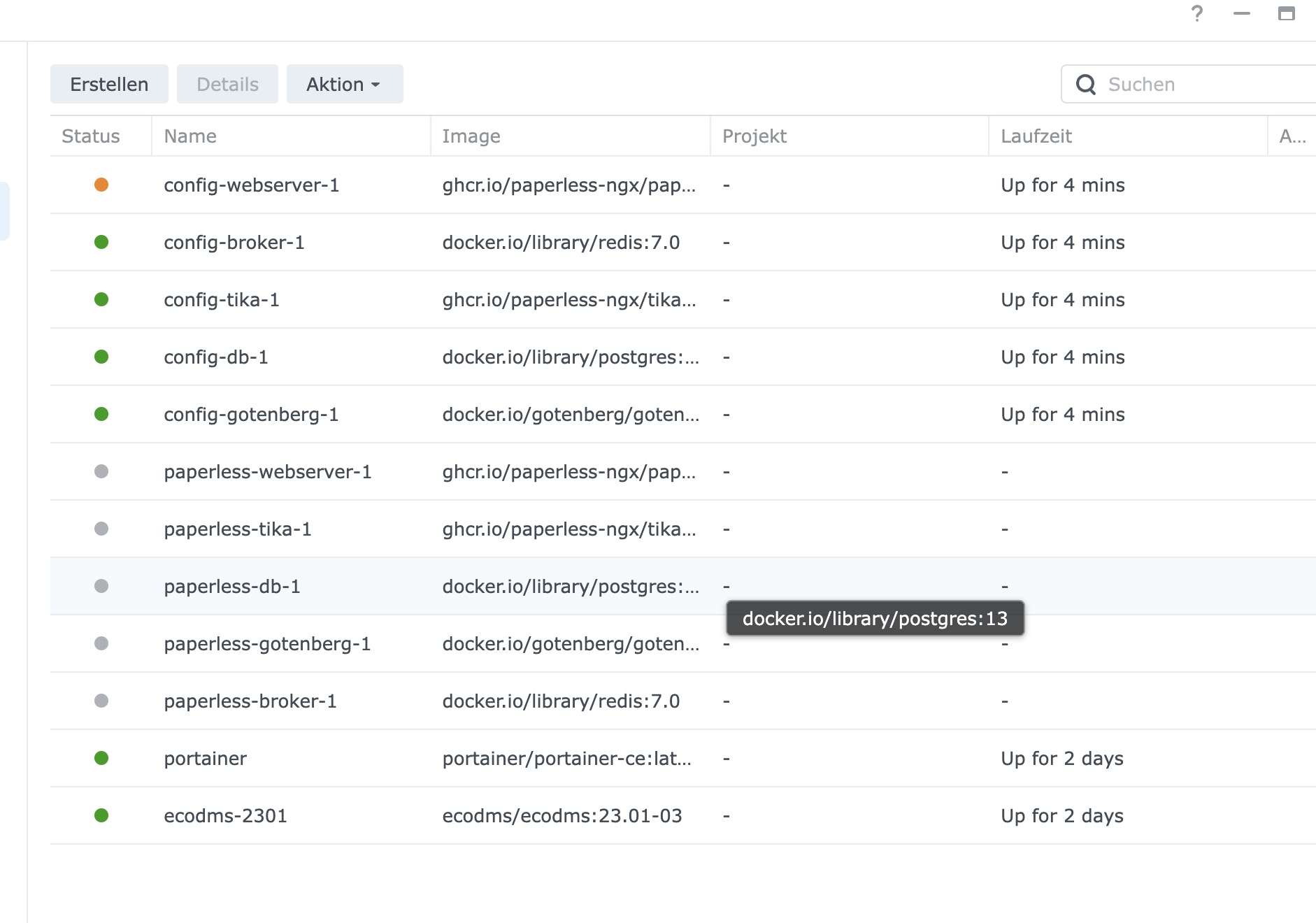Screen dimensions: 1316x923
Task: Focus the Suchen search field
Action: 1189,85
